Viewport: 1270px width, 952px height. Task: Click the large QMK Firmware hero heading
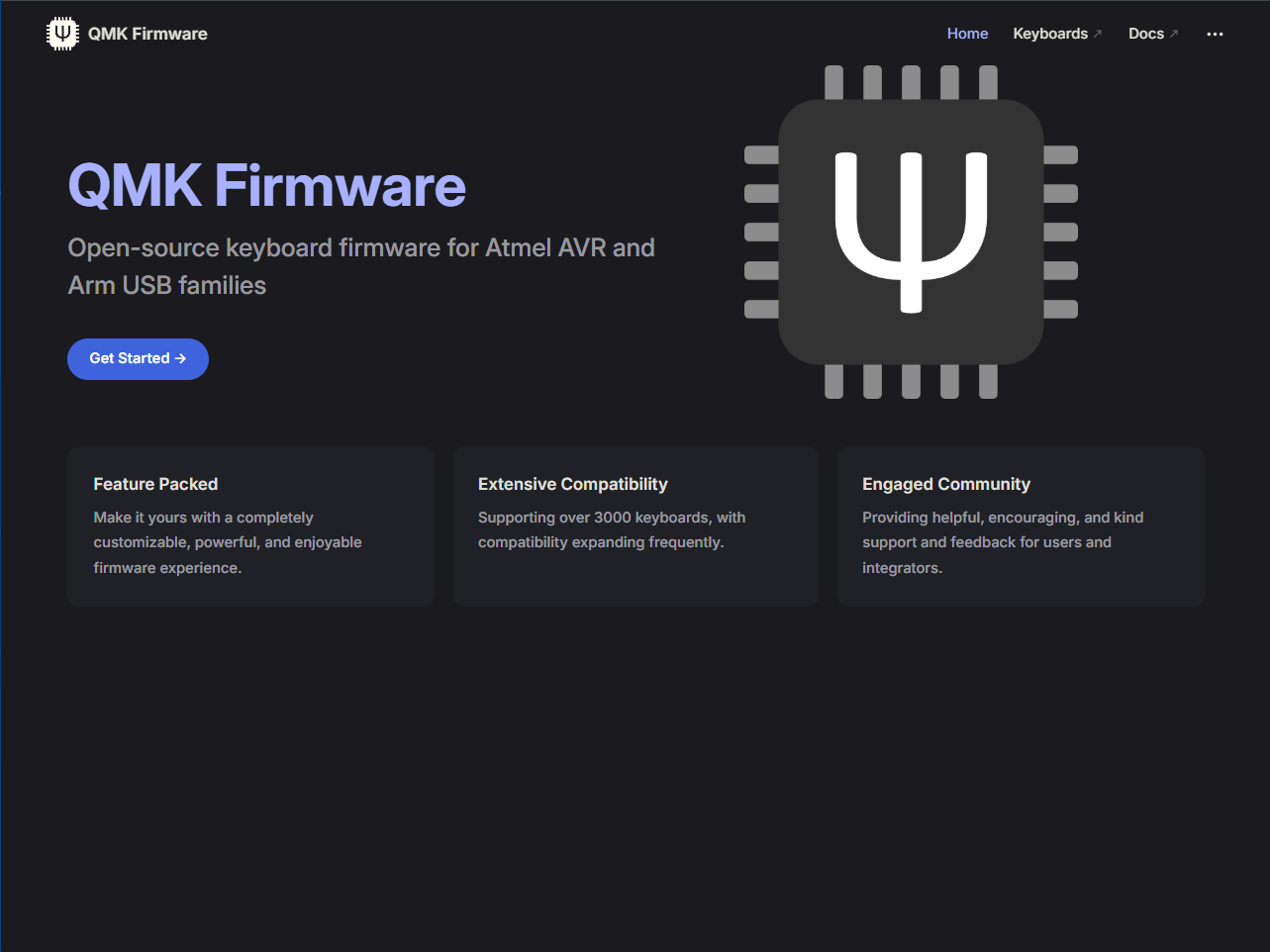point(267,186)
